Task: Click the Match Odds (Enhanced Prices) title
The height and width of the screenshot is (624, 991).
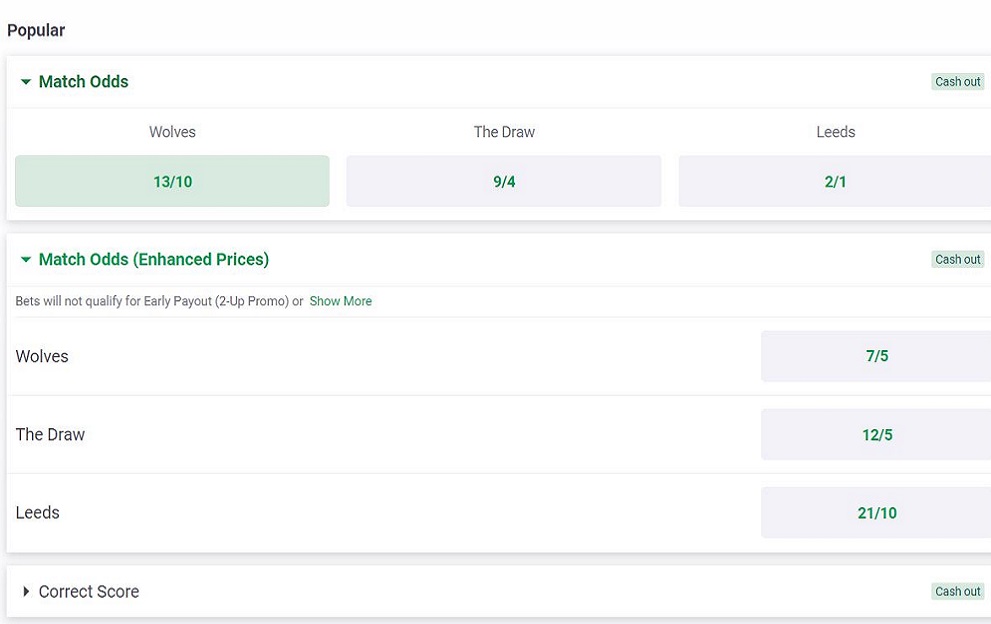Action: coord(154,260)
